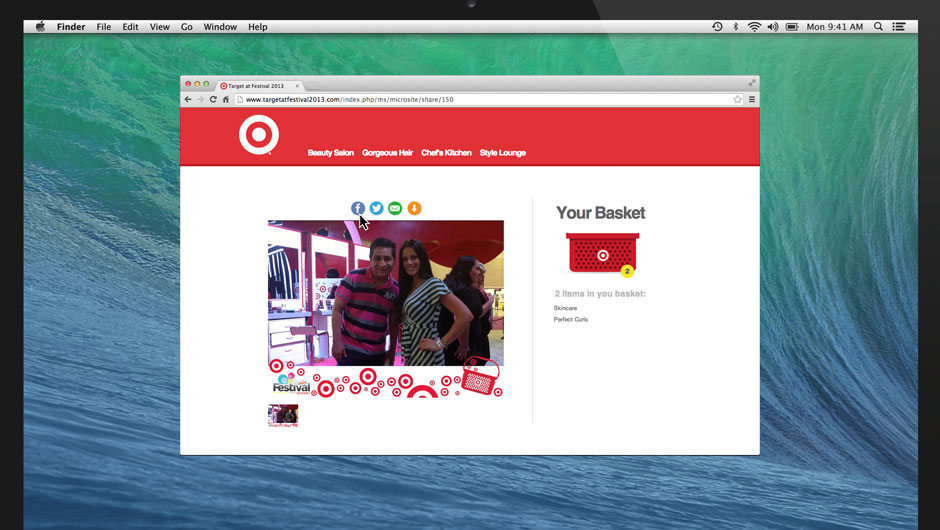Open Chef's Kitchen link
This screenshot has height=530, width=940.
pyautogui.click(x=446, y=153)
